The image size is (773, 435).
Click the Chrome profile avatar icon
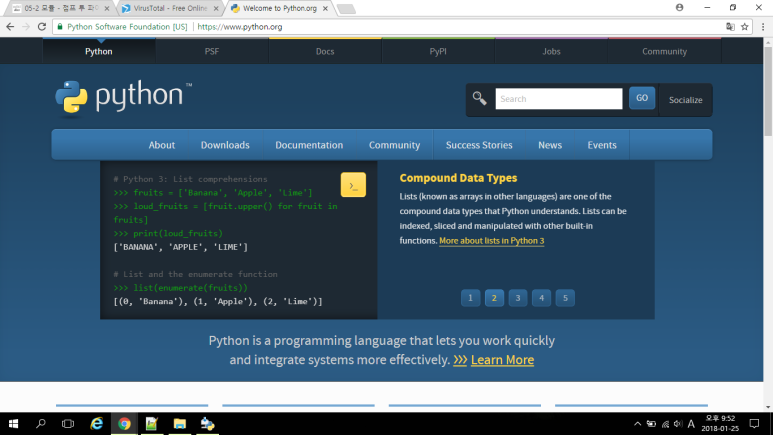pyautogui.click(x=679, y=7)
